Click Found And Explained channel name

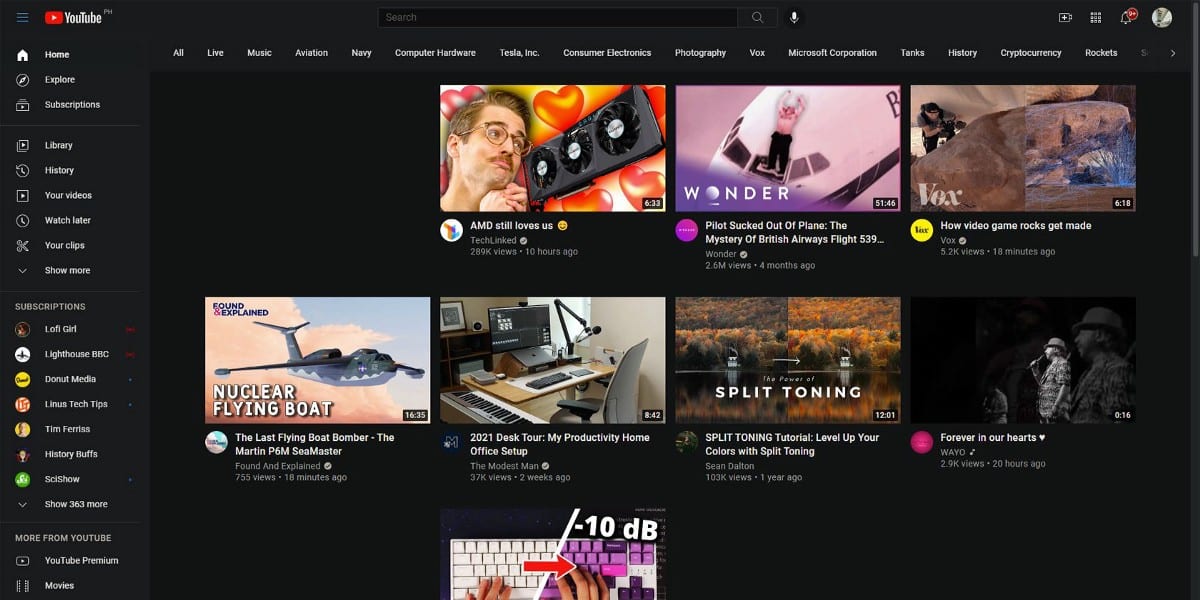277,466
